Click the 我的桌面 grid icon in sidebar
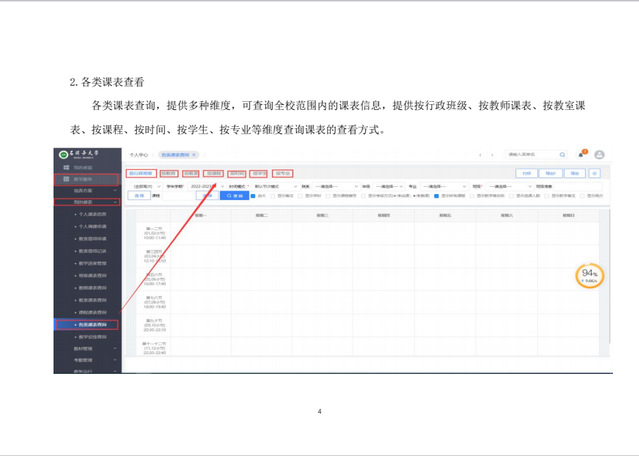Screen dimensions: 639x456 [x=66, y=167]
